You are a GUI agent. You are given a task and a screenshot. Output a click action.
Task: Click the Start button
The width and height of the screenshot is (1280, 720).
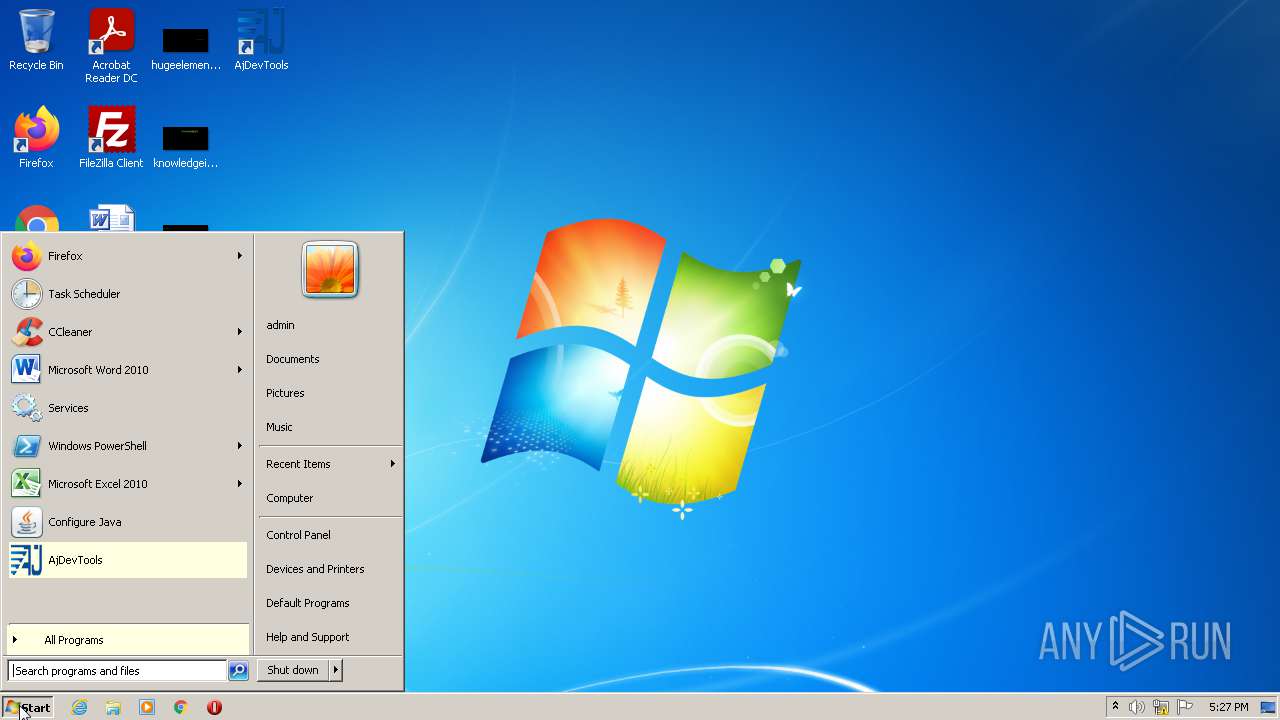(x=28, y=707)
